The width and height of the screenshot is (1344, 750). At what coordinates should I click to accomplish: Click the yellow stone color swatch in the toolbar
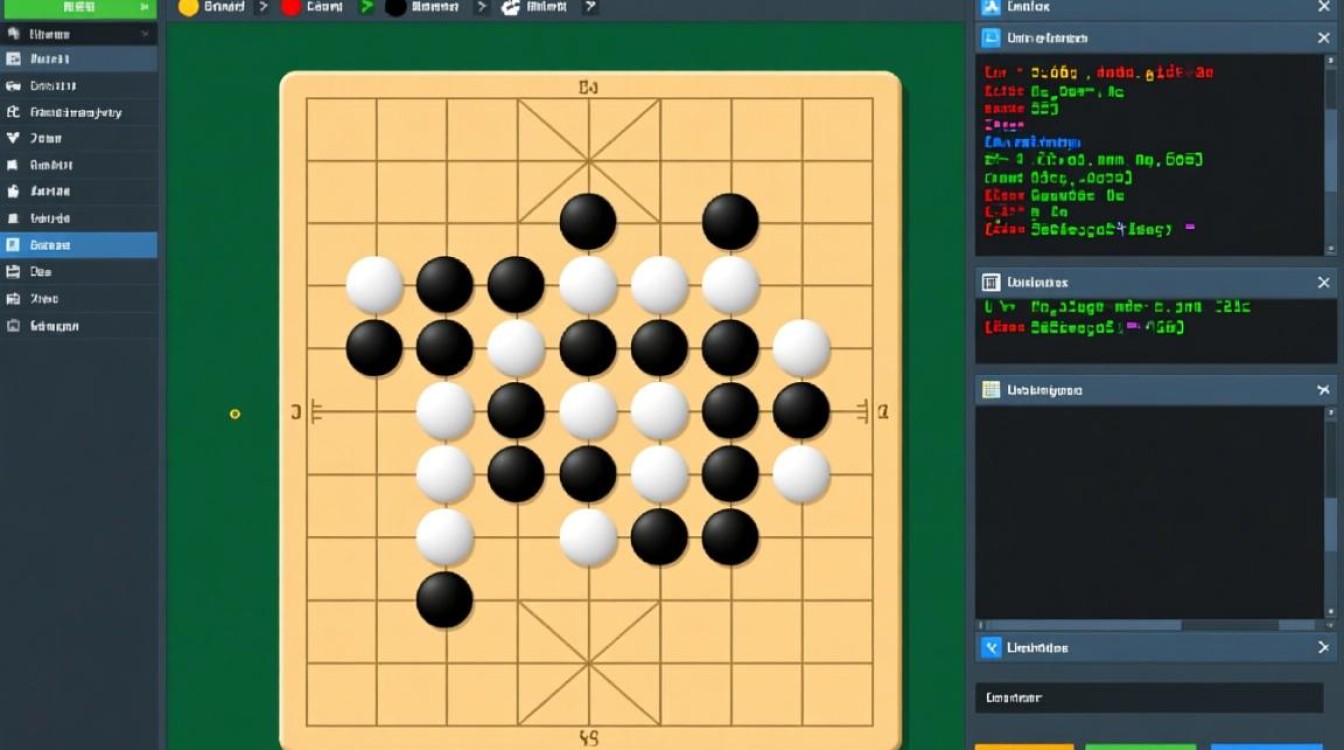point(187,8)
